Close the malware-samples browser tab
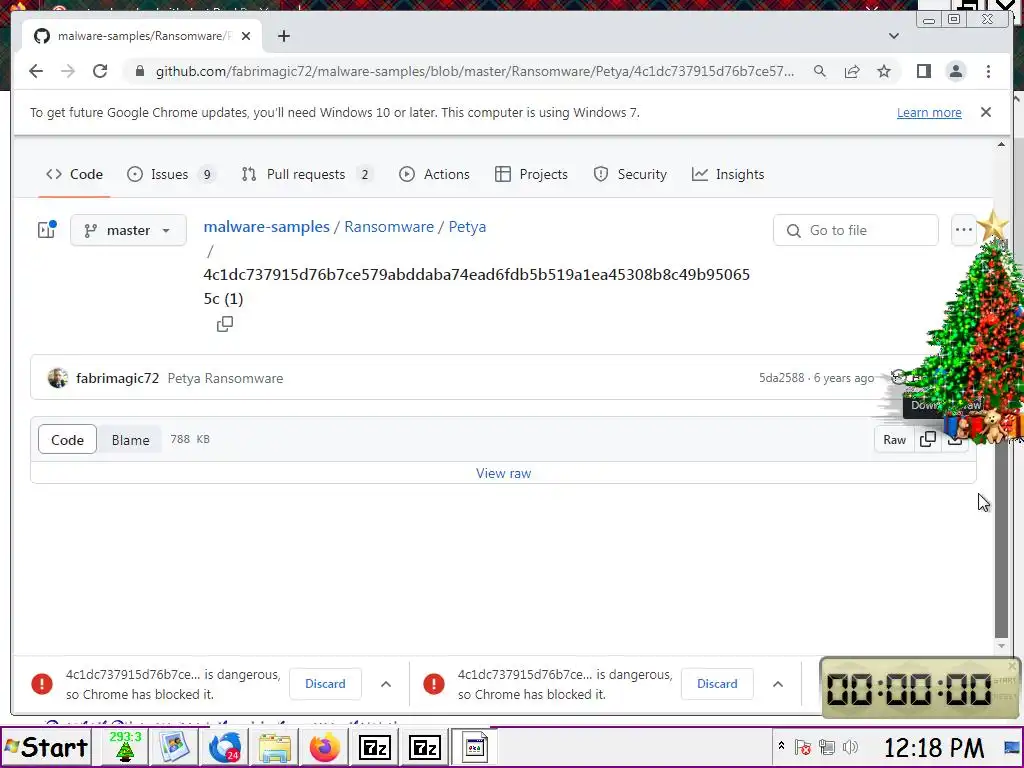This screenshot has height=768, width=1024. 246,36
